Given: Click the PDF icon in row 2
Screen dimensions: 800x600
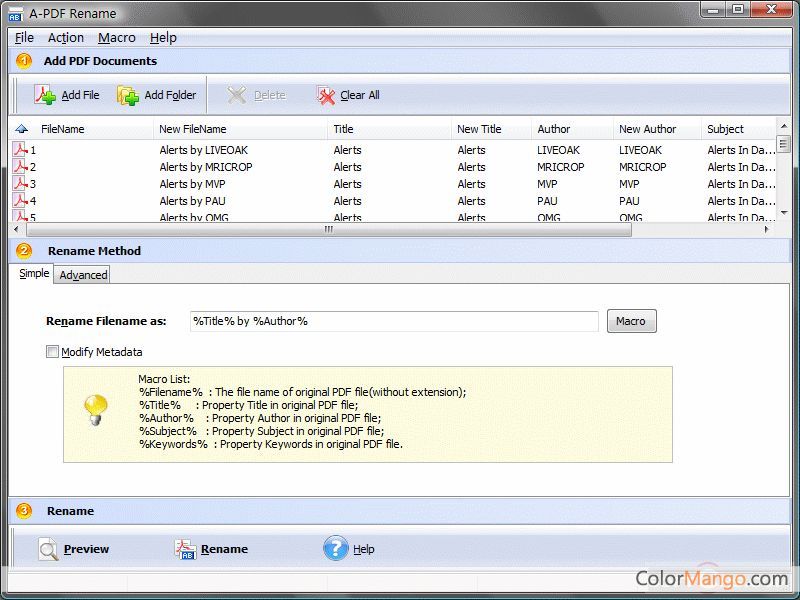Looking at the screenshot, I should tap(20, 166).
